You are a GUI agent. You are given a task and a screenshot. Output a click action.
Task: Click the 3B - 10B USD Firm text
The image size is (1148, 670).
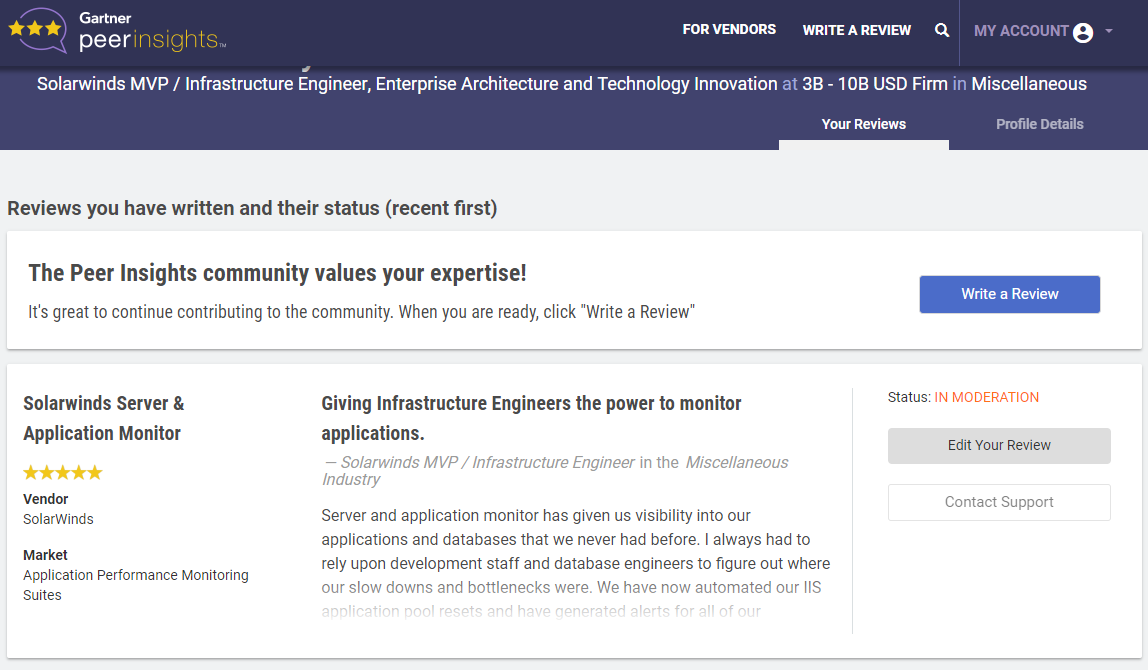click(875, 84)
